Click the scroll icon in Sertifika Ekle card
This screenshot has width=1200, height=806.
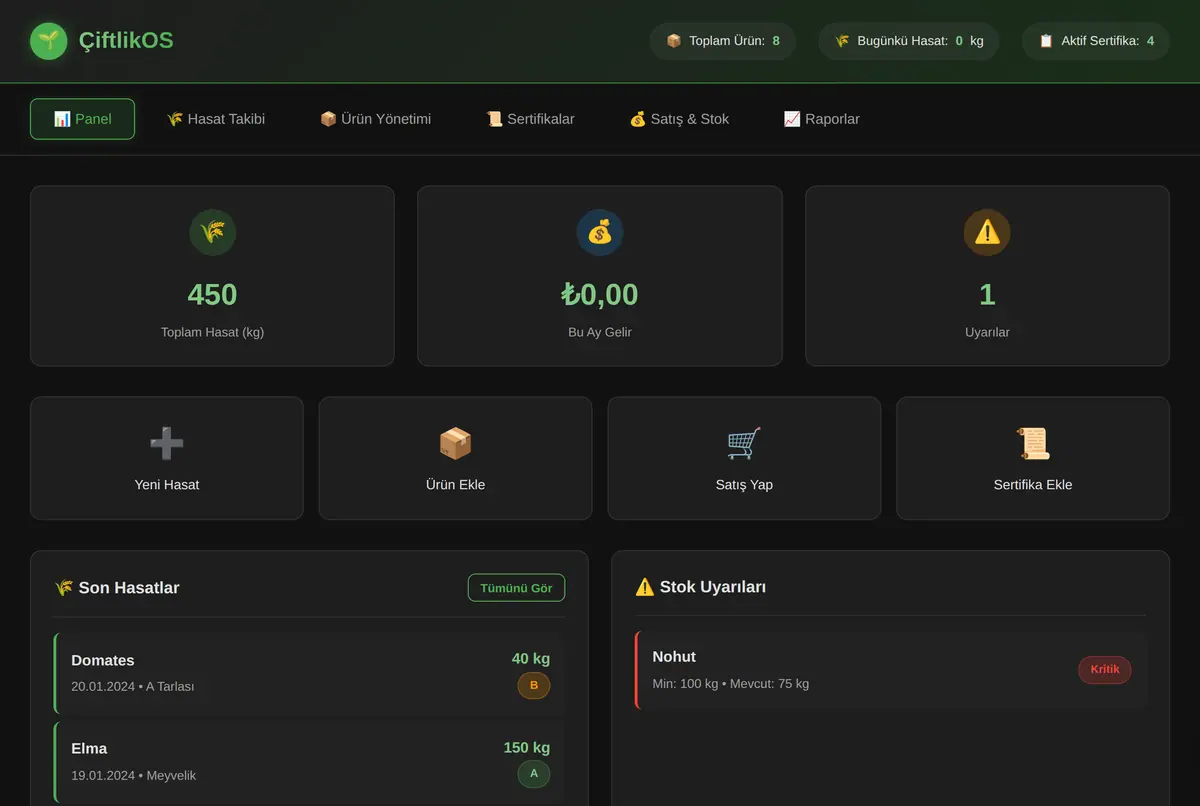pos(1033,443)
